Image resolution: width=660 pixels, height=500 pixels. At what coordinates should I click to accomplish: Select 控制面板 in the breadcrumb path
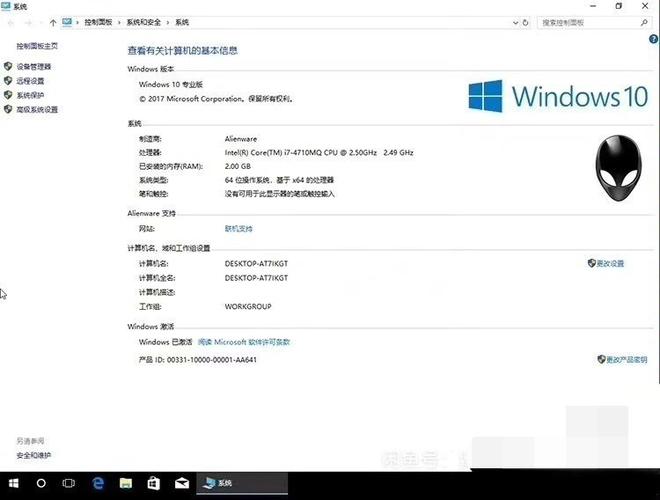(98, 22)
